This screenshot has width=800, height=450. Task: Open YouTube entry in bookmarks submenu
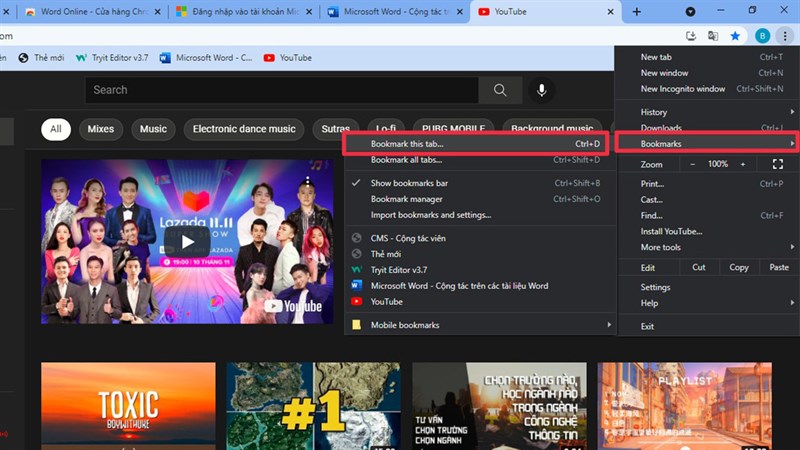tap(480, 302)
